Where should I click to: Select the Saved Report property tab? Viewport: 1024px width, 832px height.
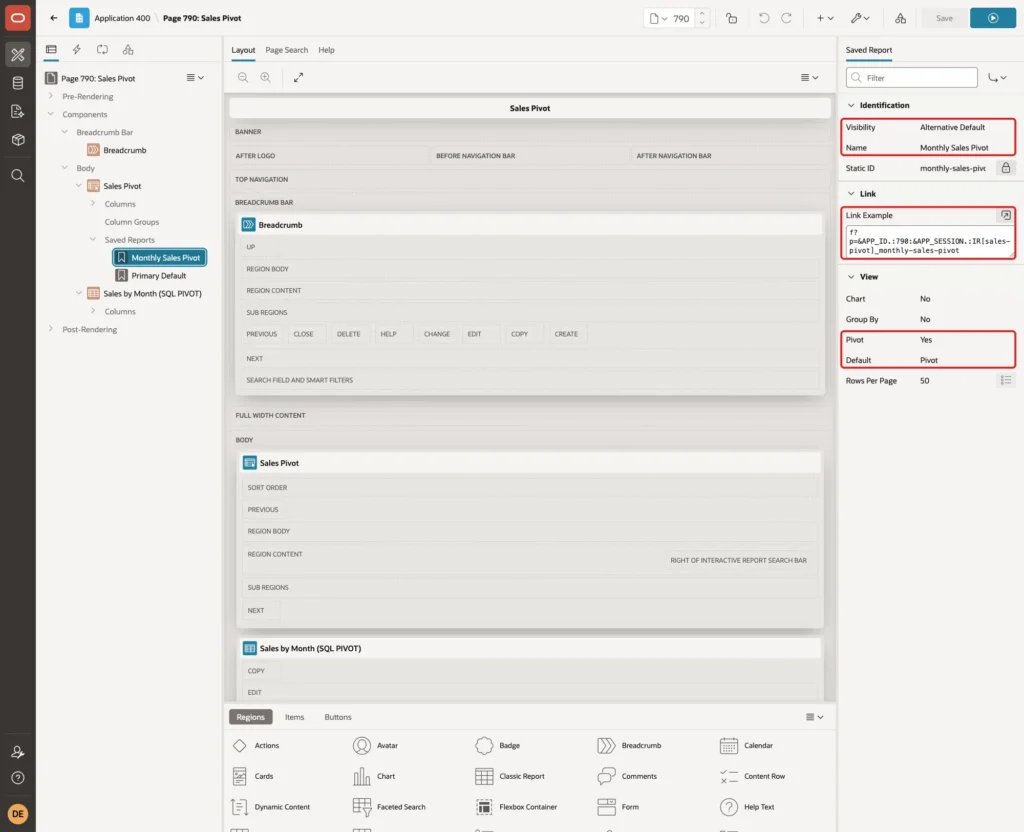[x=868, y=50]
